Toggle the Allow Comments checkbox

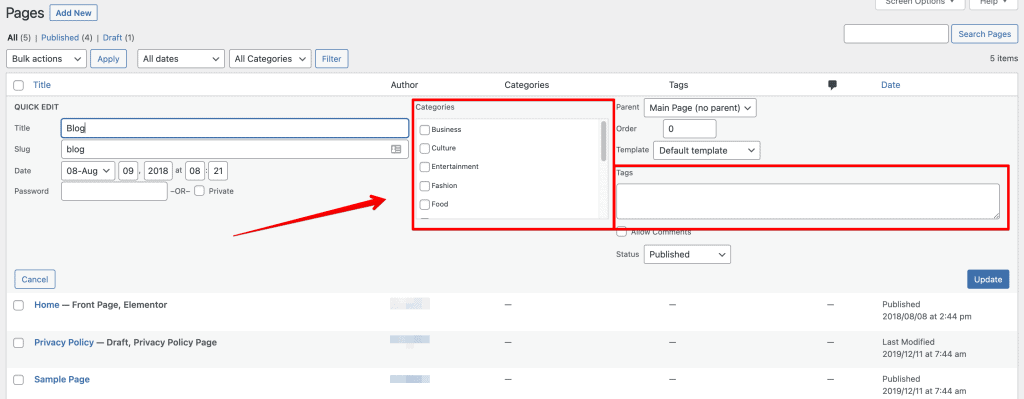click(622, 232)
